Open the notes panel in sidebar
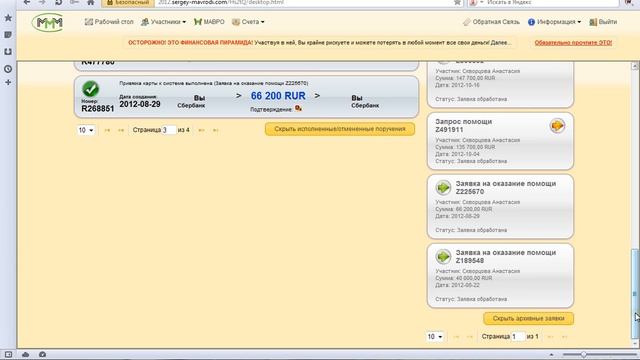Image resolution: width=640 pixels, height=360 pixels. click(x=8, y=35)
